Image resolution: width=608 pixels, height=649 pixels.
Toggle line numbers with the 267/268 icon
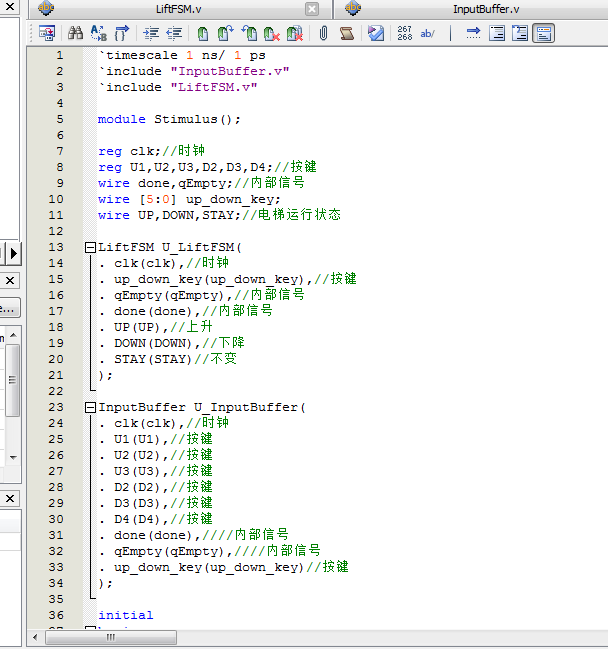(x=404, y=33)
